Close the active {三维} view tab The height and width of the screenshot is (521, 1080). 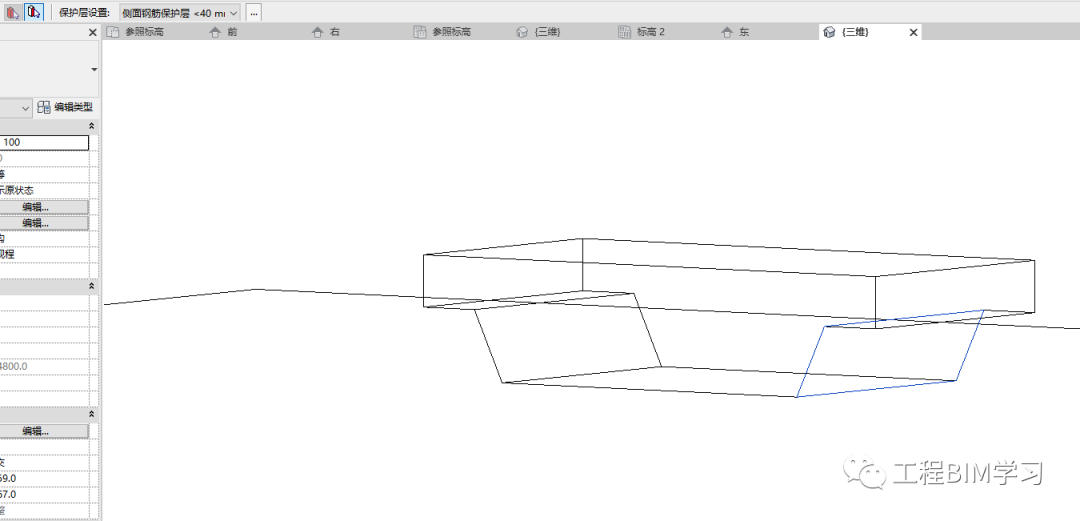point(914,32)
